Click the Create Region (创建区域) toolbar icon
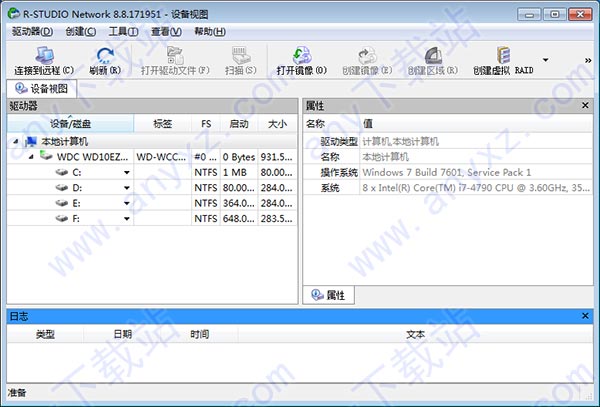Image resolution: width=600 pixels, height=407 pixels. click(x=433, y=55)
